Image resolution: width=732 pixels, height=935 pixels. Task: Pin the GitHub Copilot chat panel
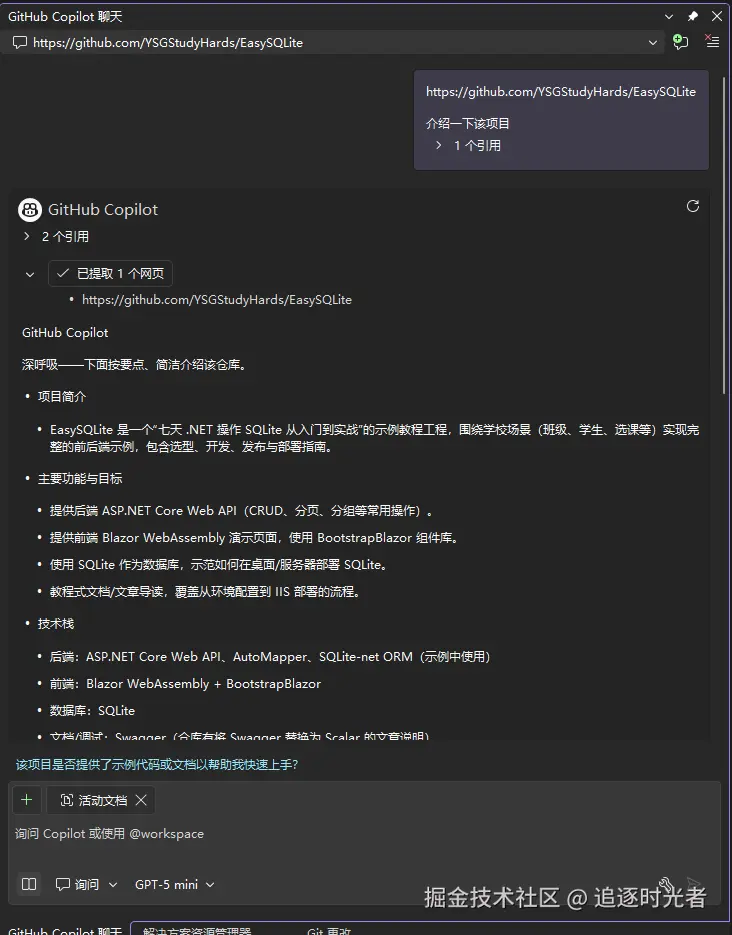[693, 16]
